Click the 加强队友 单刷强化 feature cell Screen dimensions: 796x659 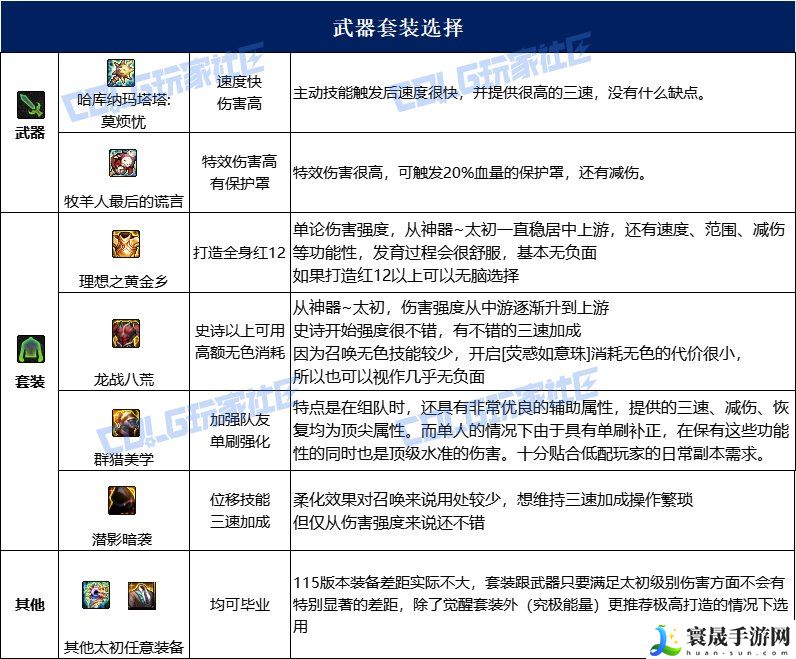click(240, 431)
